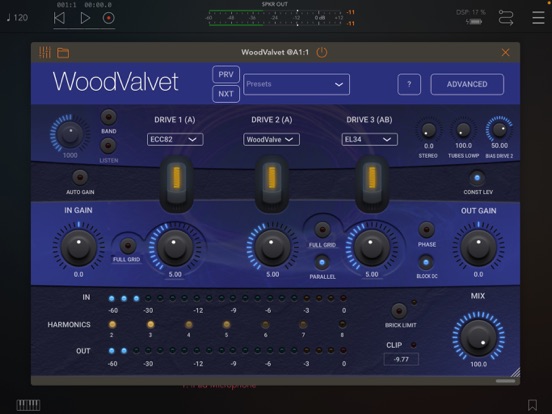The width and height of the screenshot is (552, 414).
Task: Click the Drive 1 value 5.00
Action: pos(175,275)
